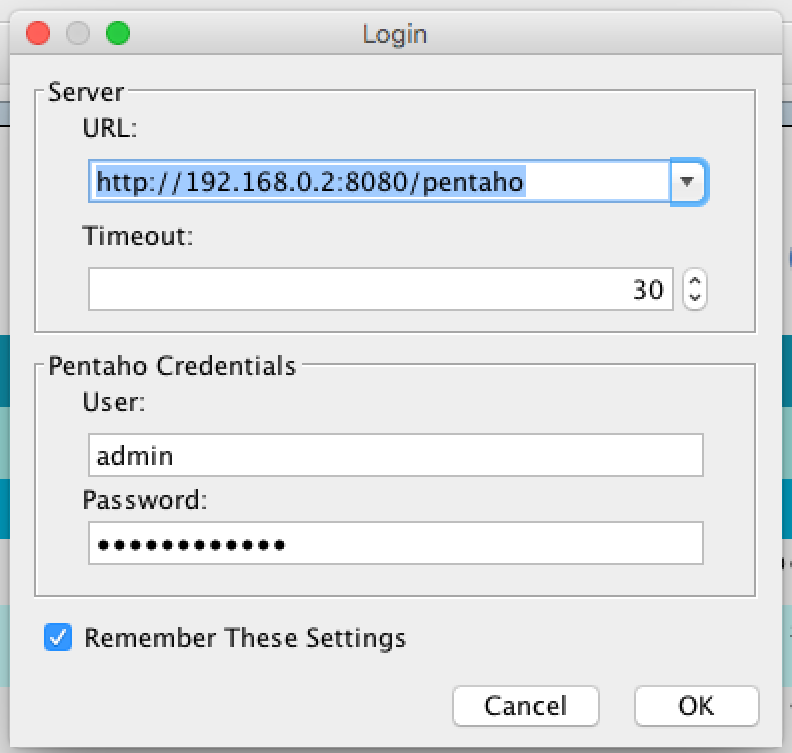
Task: Click the URL text field
Action: click(x=380, y=181)
